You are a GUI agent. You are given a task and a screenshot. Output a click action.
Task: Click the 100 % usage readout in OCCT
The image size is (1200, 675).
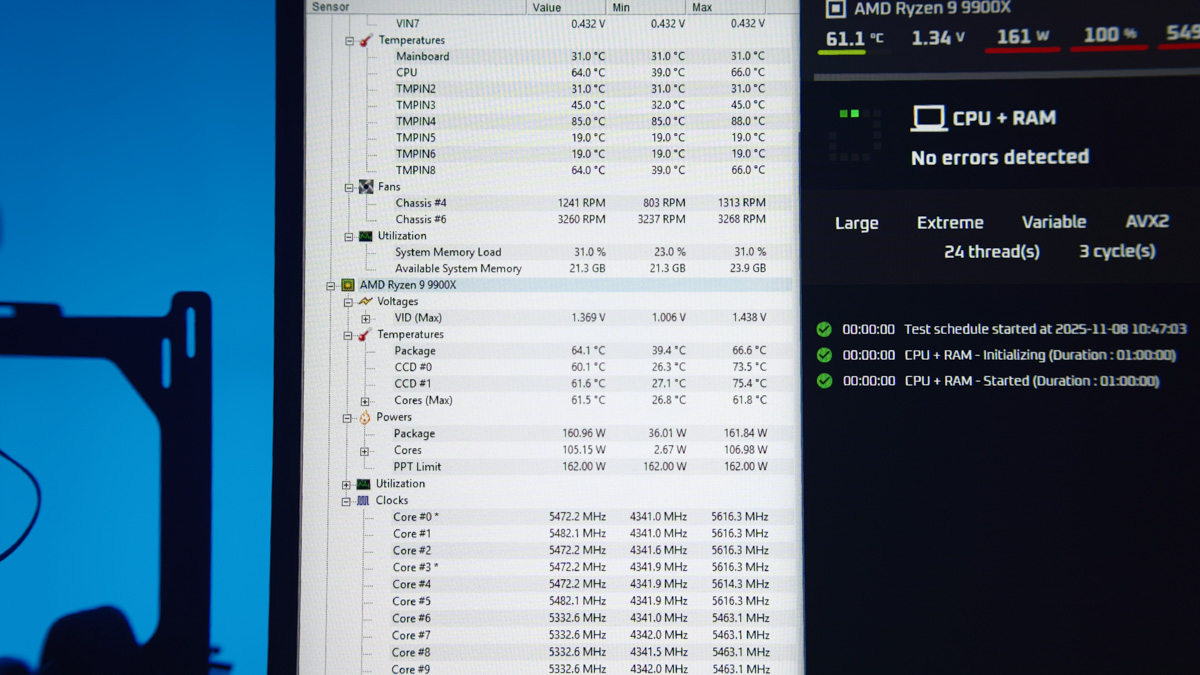[1109, 35]
